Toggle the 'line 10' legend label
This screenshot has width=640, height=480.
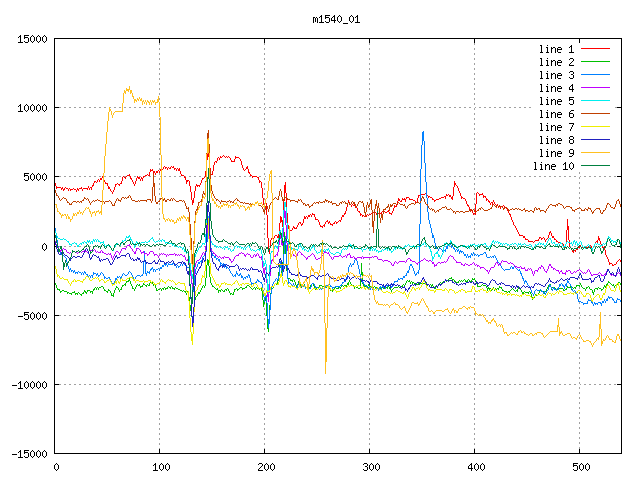point(553,166)
